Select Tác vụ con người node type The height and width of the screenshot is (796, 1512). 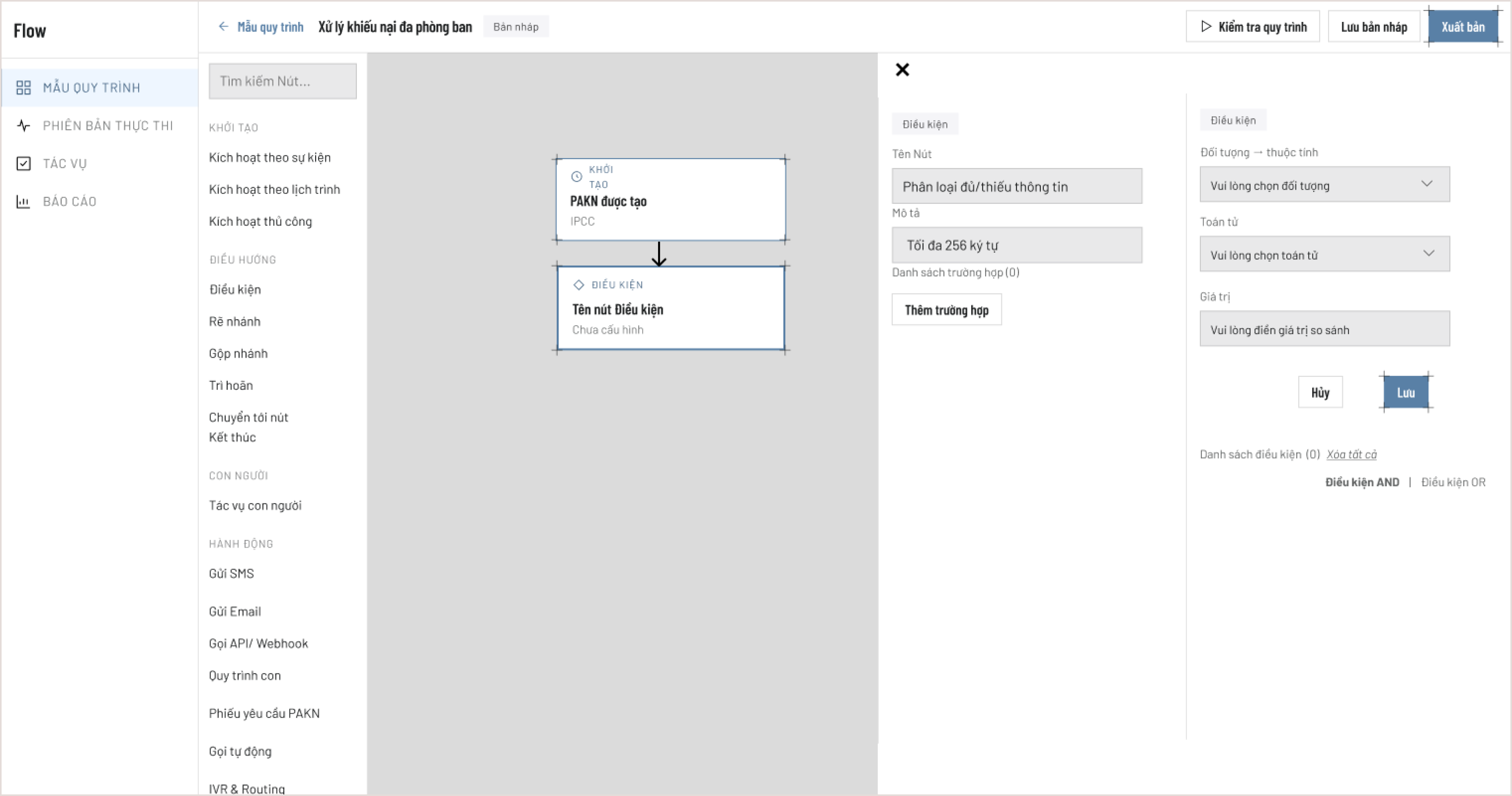pyautogui.click(x=255, y=505)
